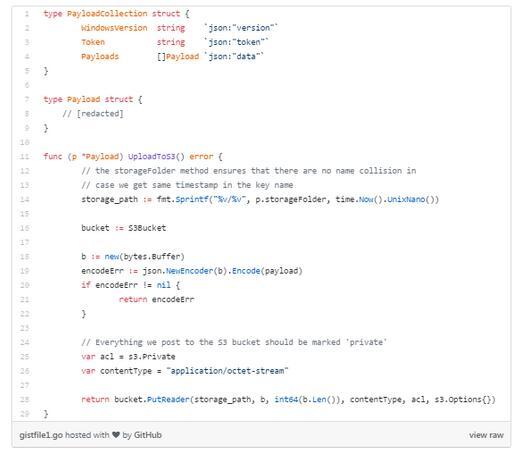Click 'PutReader' method on line 28
This screenshot has height=452, width=520.
(x=168, y=399)
